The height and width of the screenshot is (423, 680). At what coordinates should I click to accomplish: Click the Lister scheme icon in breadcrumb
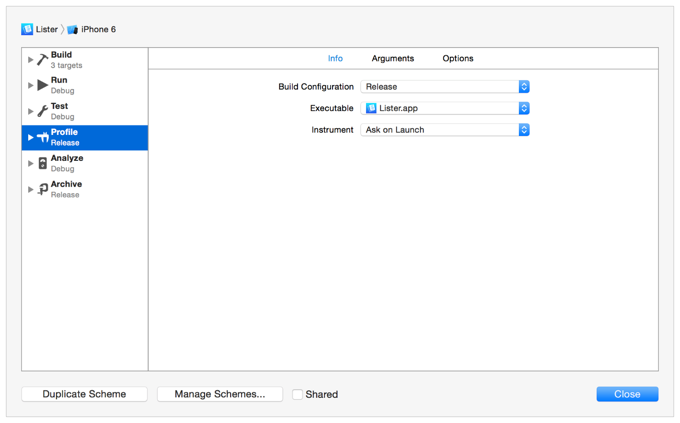(x=27, y=29)
